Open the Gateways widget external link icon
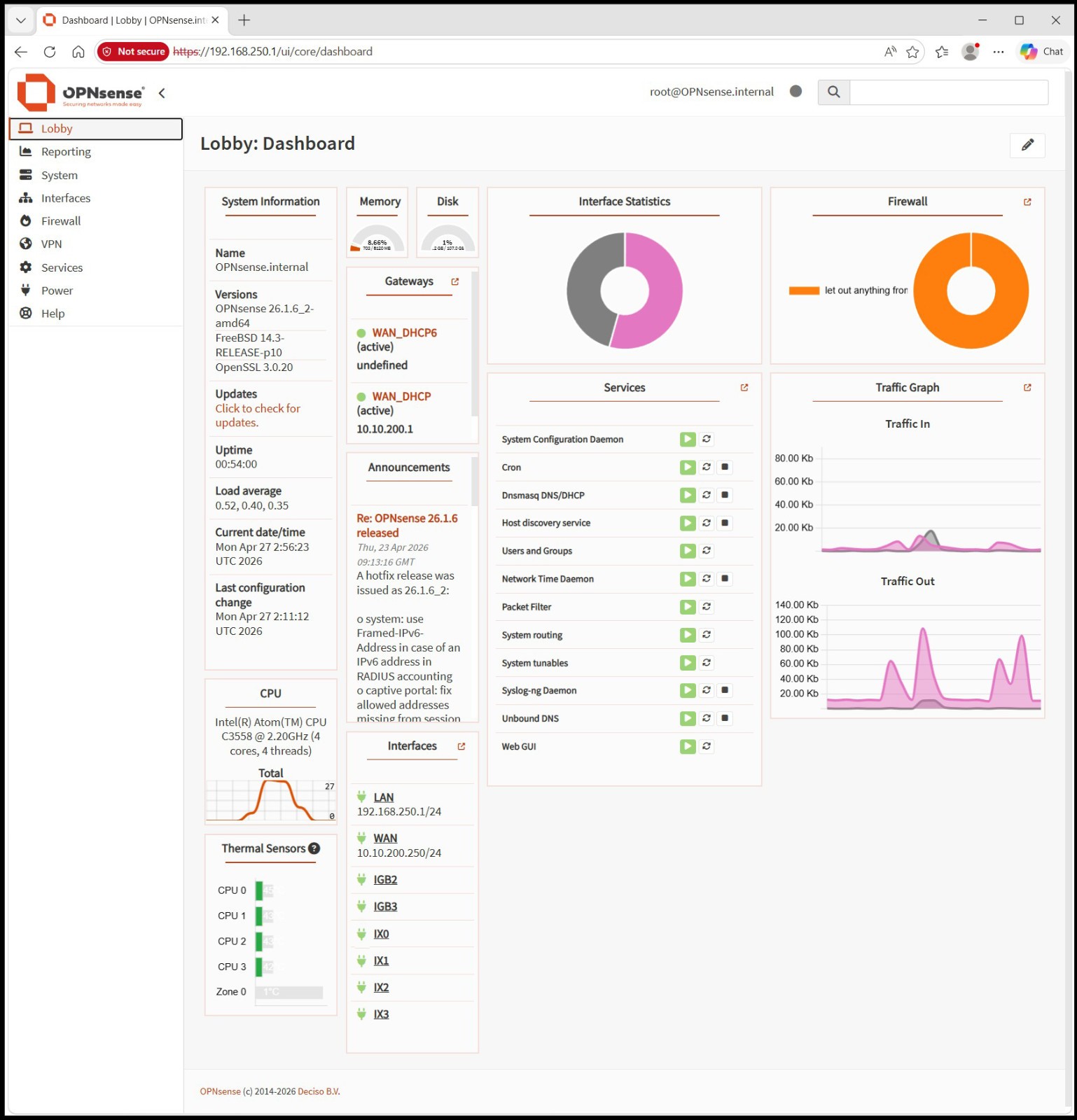 pyautogui.click(x=455, y=281)
